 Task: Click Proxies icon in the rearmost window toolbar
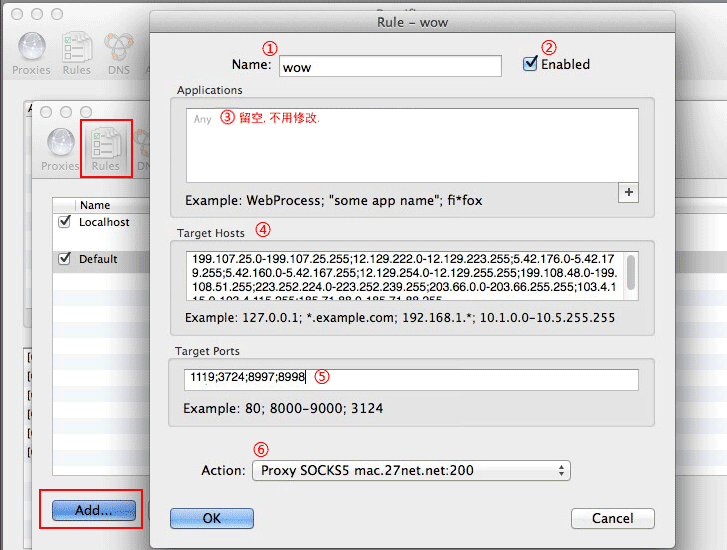[x=31, y=53]
